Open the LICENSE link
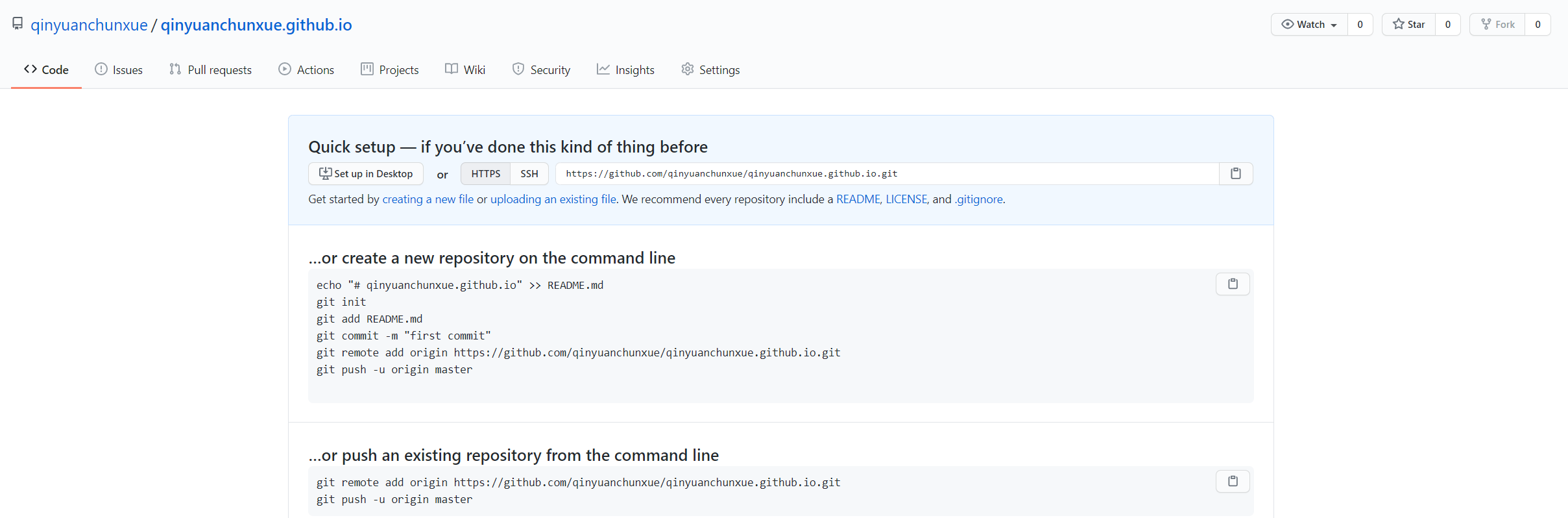This screenshot has height=518, width=1568. click(x=906, y=199)
